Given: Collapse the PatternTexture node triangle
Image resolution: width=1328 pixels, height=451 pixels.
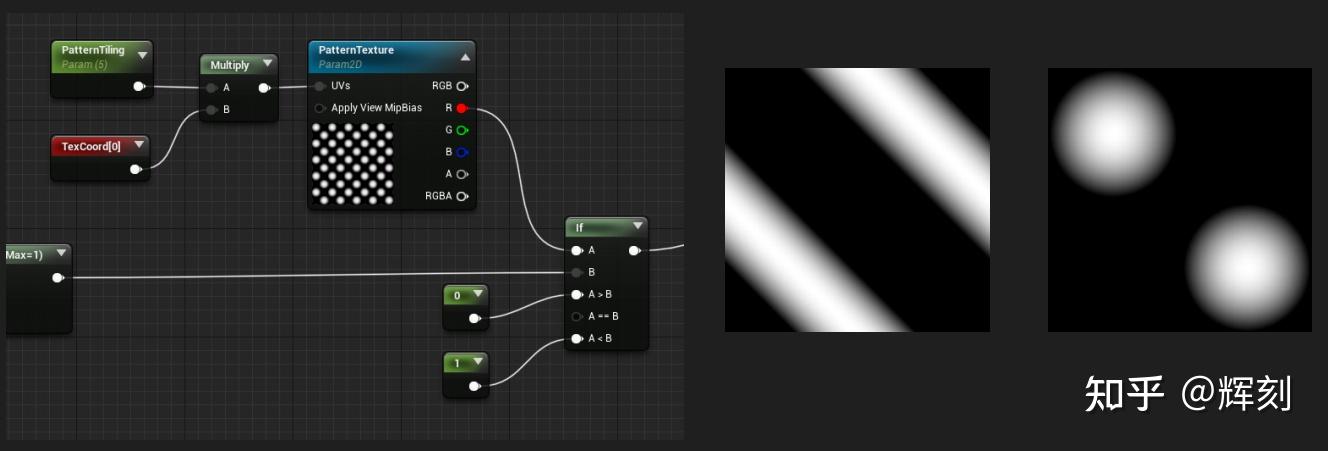Looking at the screenshot, I should (465, 57).
